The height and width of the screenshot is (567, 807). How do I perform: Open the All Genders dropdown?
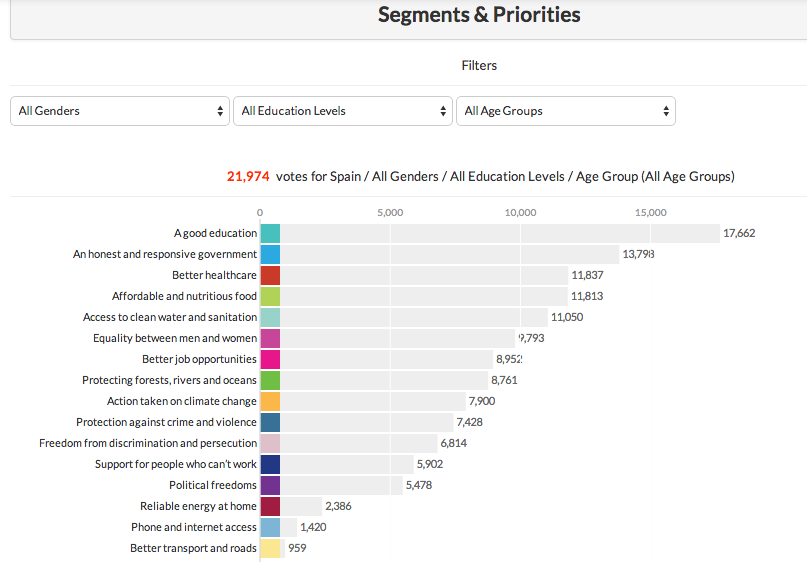(121, 111)
